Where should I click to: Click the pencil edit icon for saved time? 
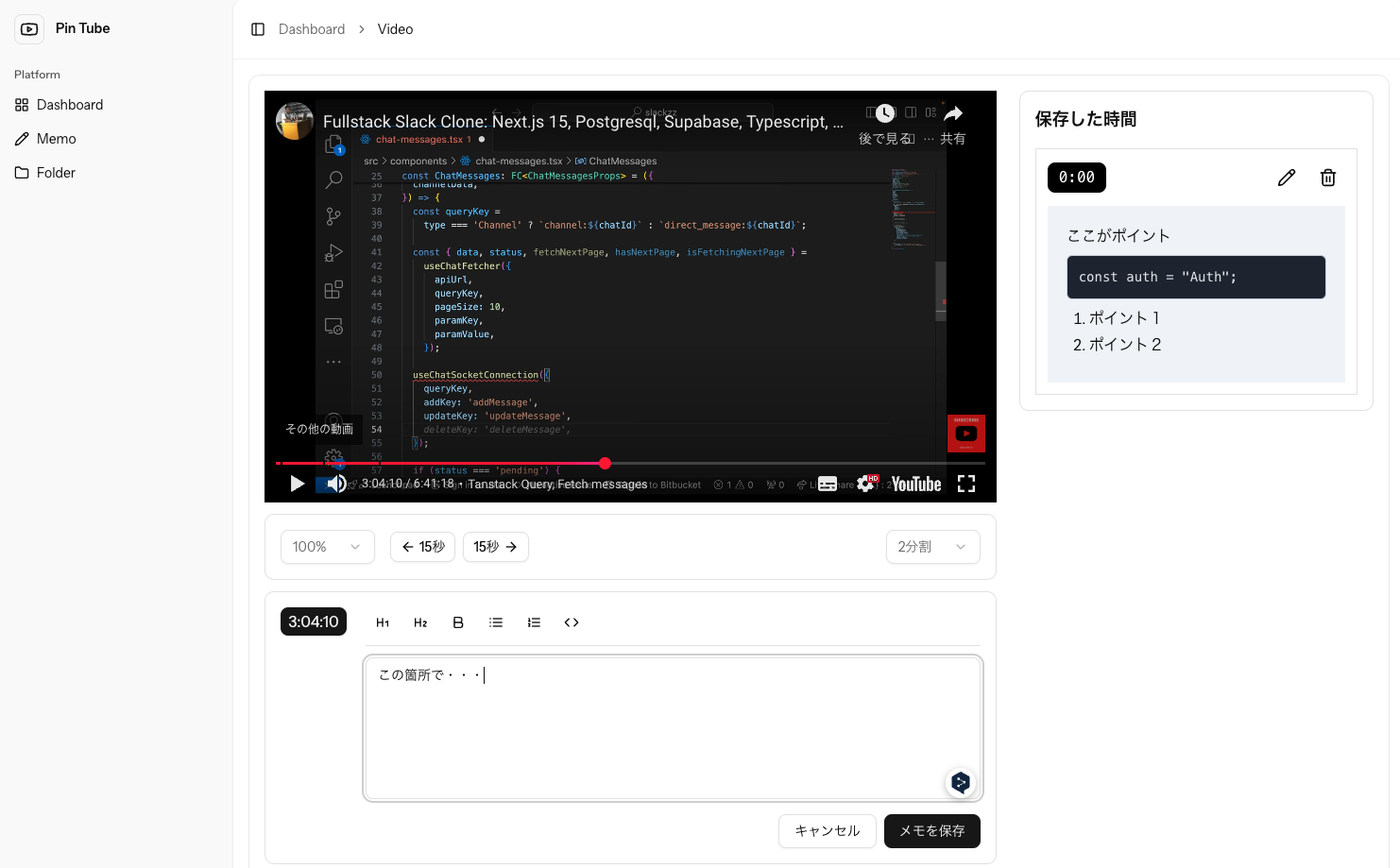[x=1286, y=178]
